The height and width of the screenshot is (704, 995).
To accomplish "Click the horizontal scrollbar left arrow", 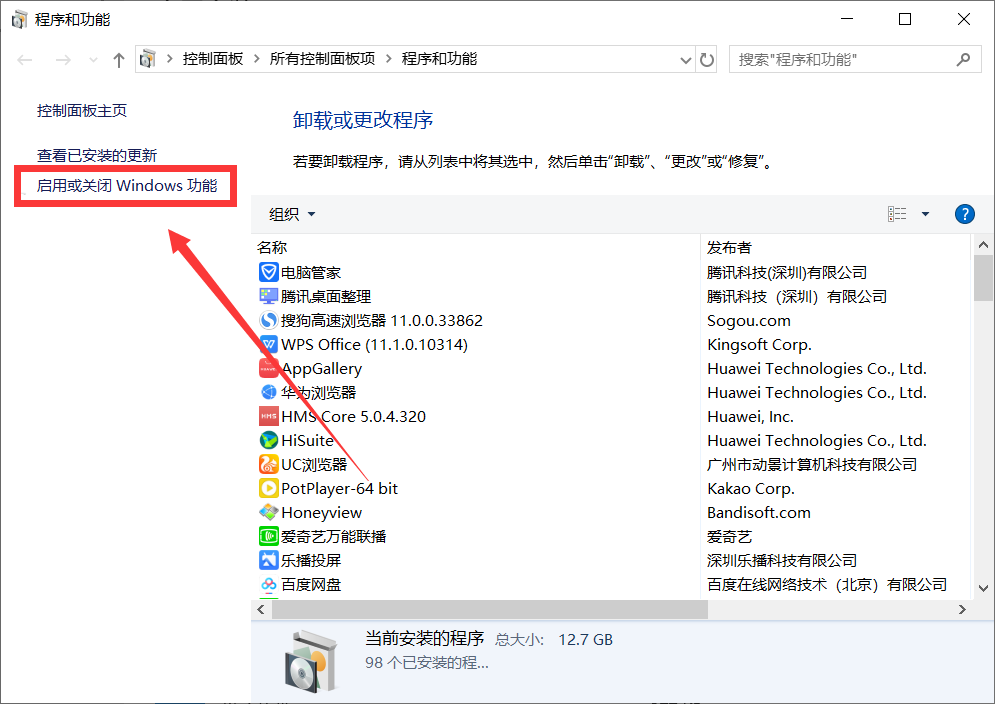I will pyautogui.click(x=261, y=609).
